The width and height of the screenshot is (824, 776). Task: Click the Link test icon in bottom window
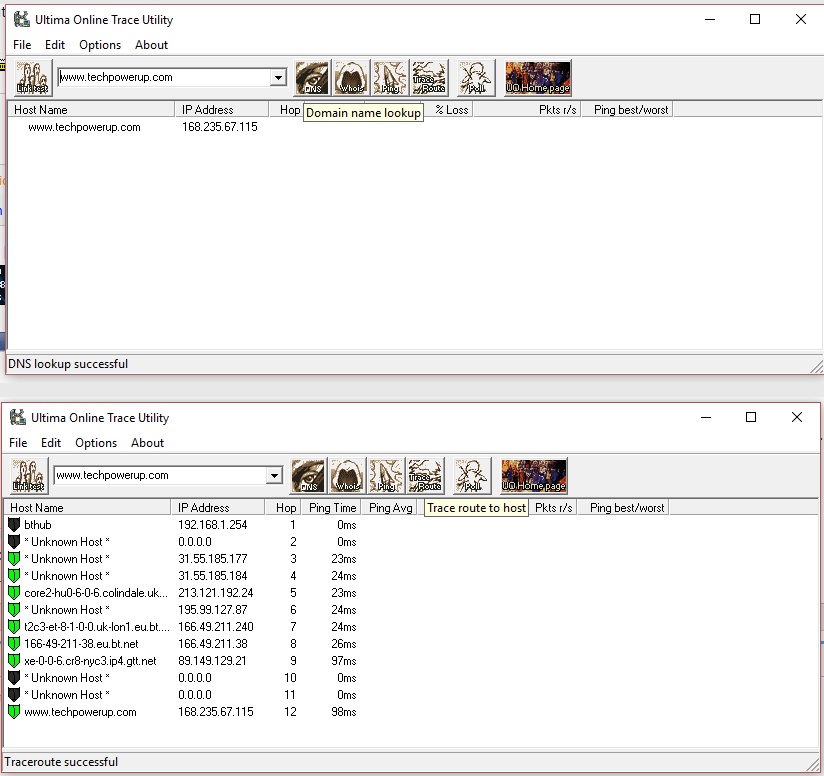tap(29, 476)
